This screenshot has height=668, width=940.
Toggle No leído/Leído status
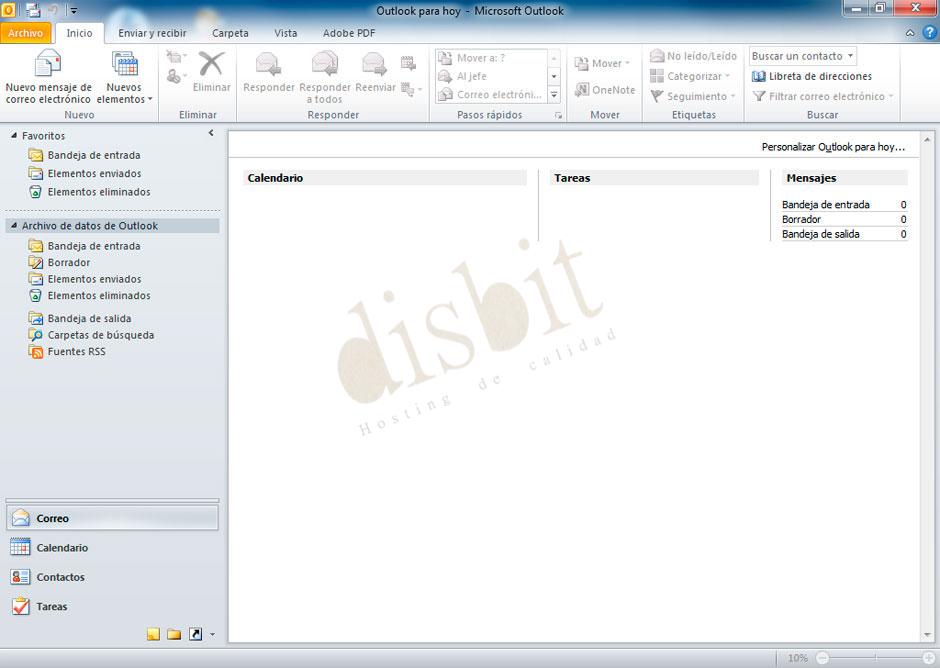[x=694, y=56]
